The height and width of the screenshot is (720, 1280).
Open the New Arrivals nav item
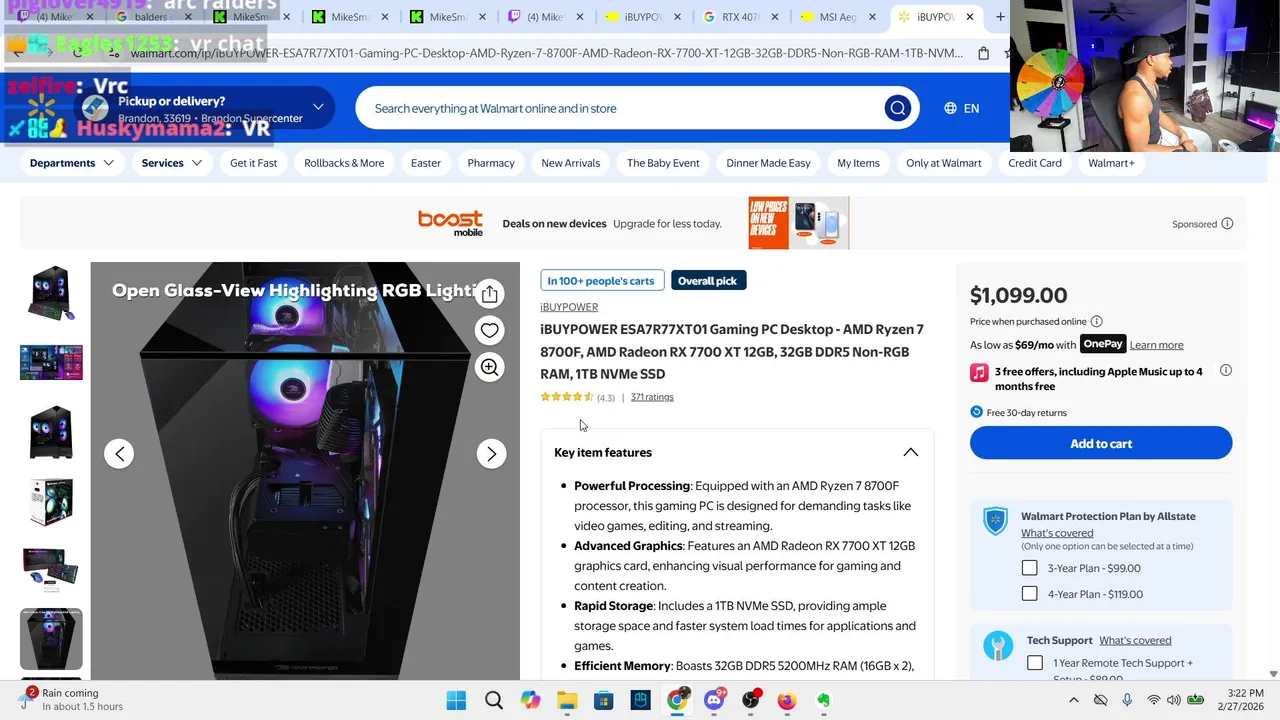pos(571,163)
